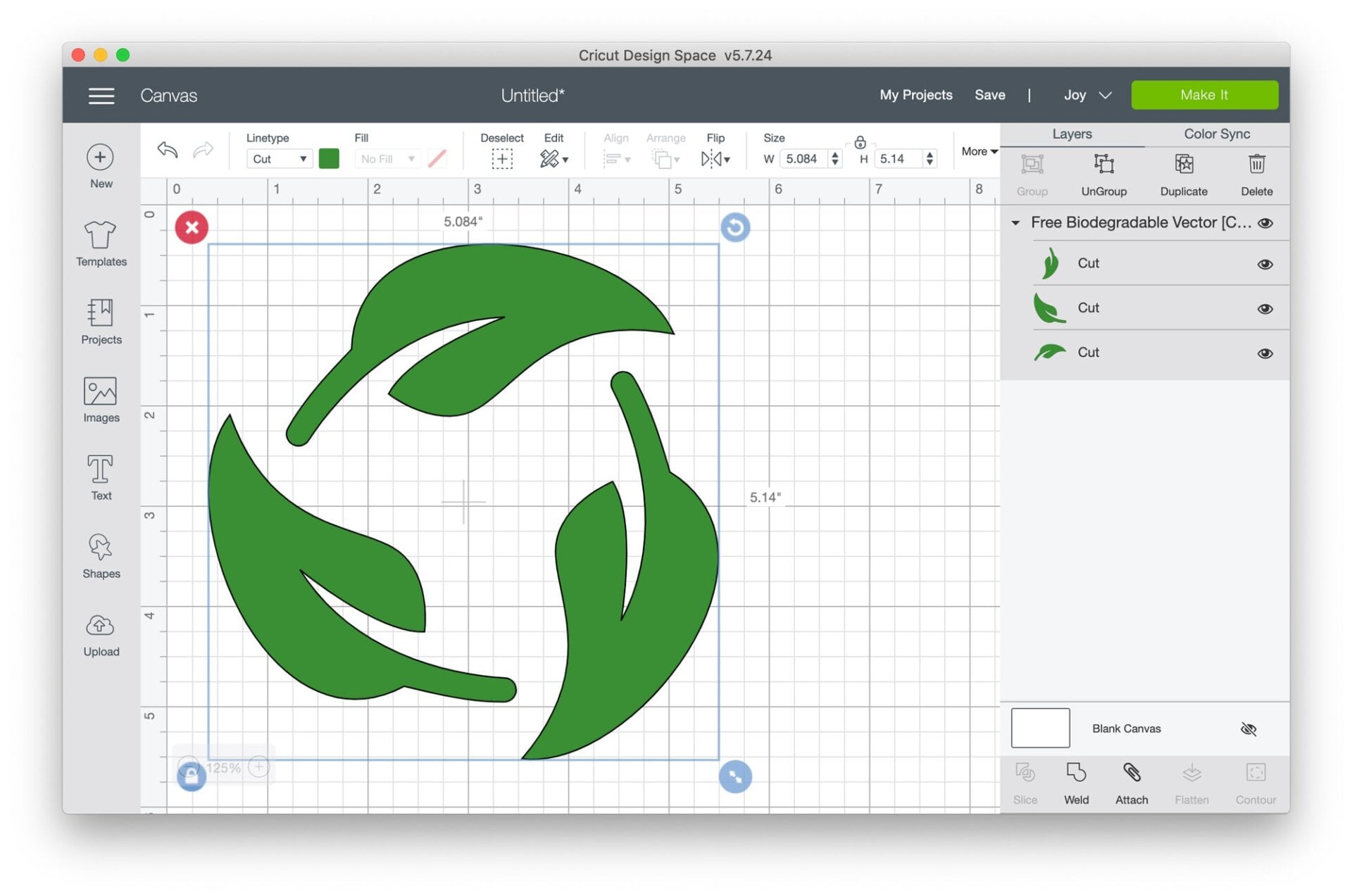Open the Linetype dropdown
Image resolution: width=1352 pixels, height=896 pixels.
(x=279, y=158)
